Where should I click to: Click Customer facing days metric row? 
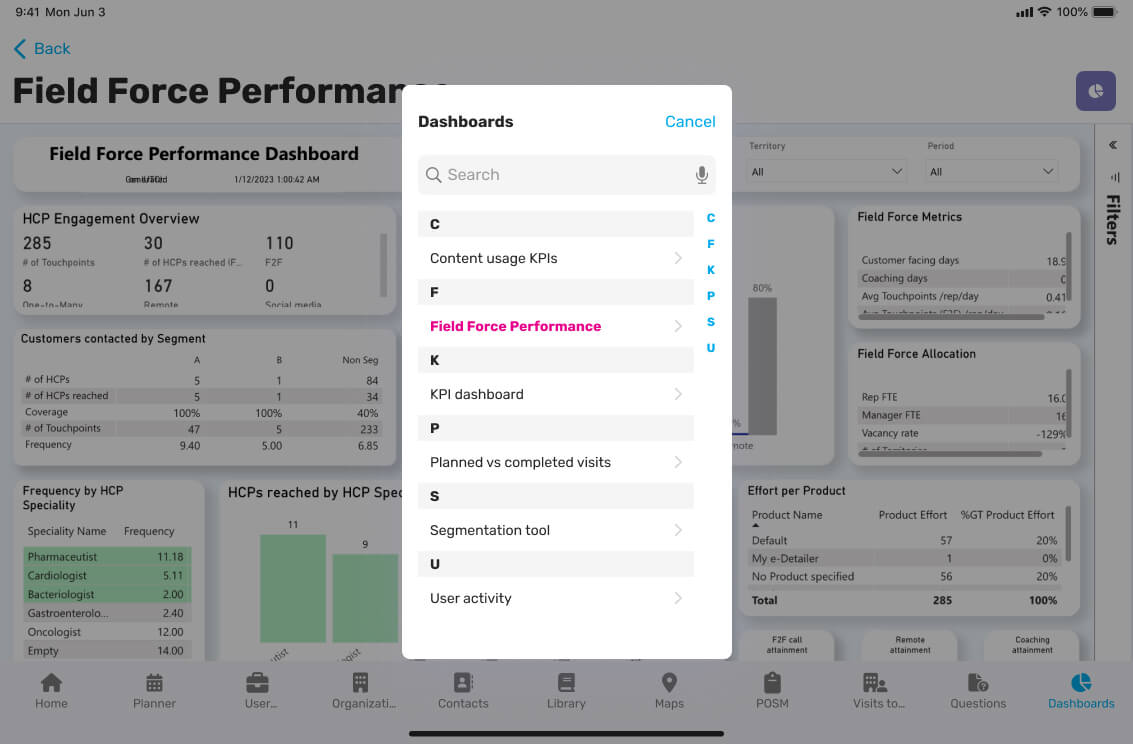click(x=962, y=260)
